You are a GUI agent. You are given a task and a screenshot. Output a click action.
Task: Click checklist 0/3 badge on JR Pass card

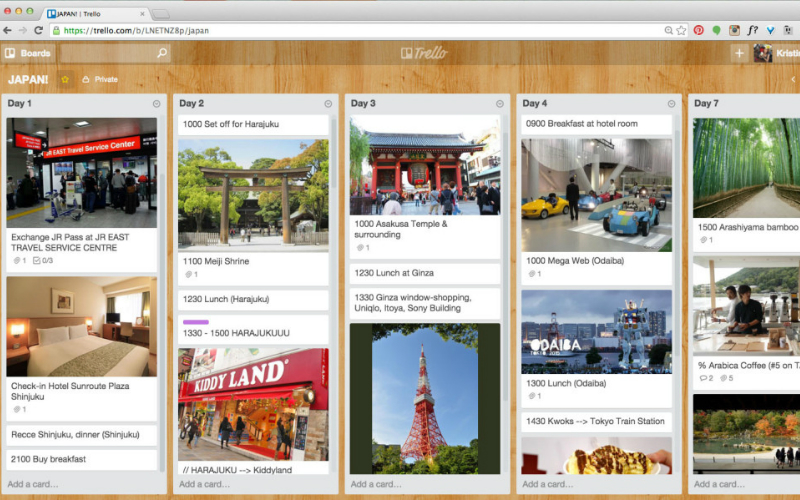[43, 261]
